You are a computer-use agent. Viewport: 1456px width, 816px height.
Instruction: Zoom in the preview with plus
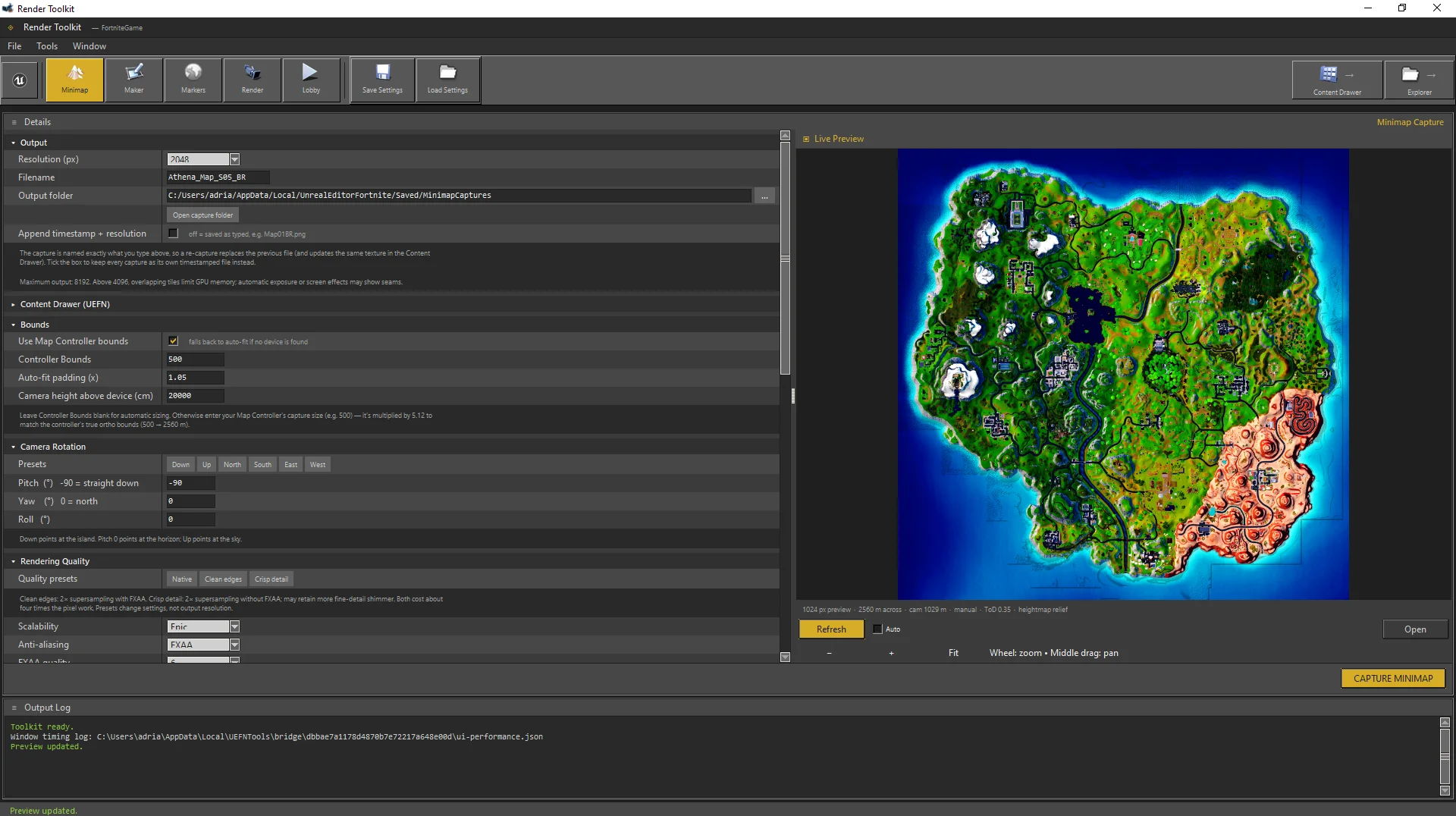click(x=891, y=653)
